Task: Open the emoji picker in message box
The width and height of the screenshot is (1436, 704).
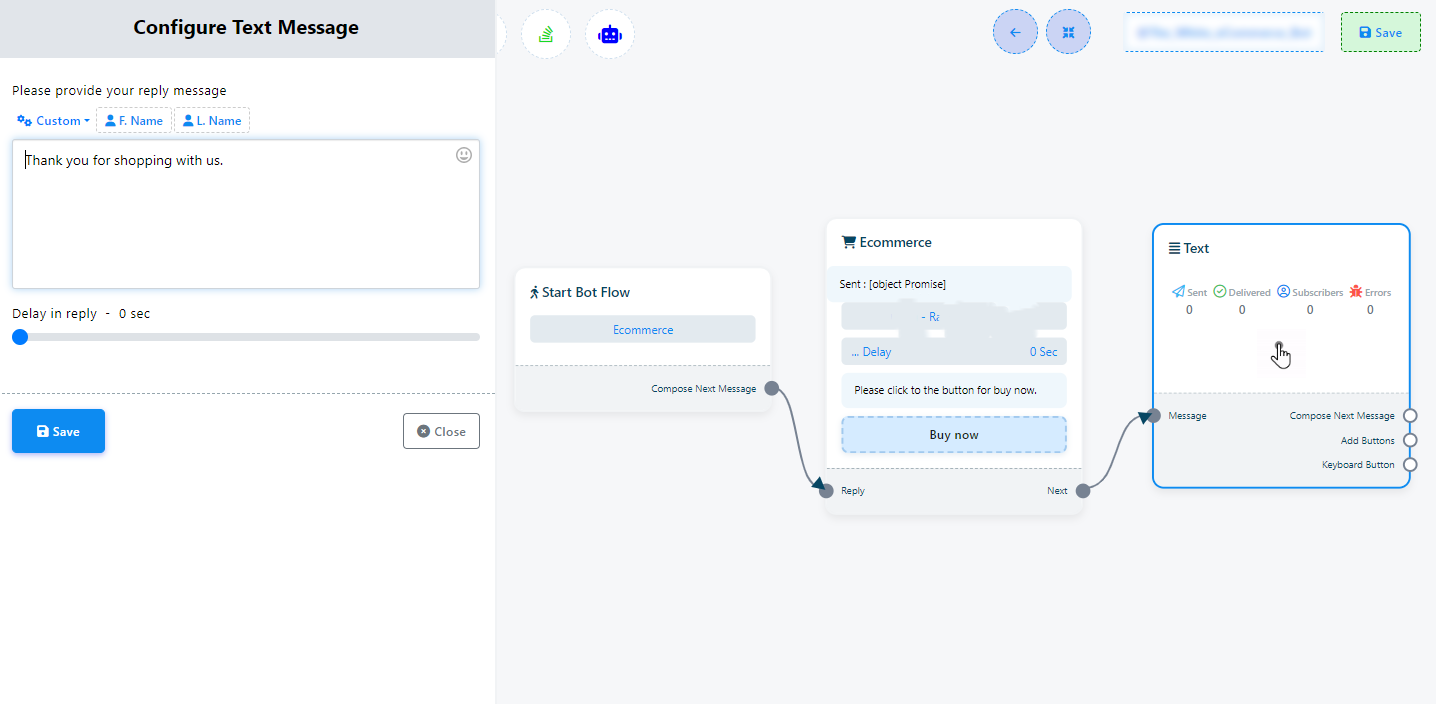Action: (464, 155)
